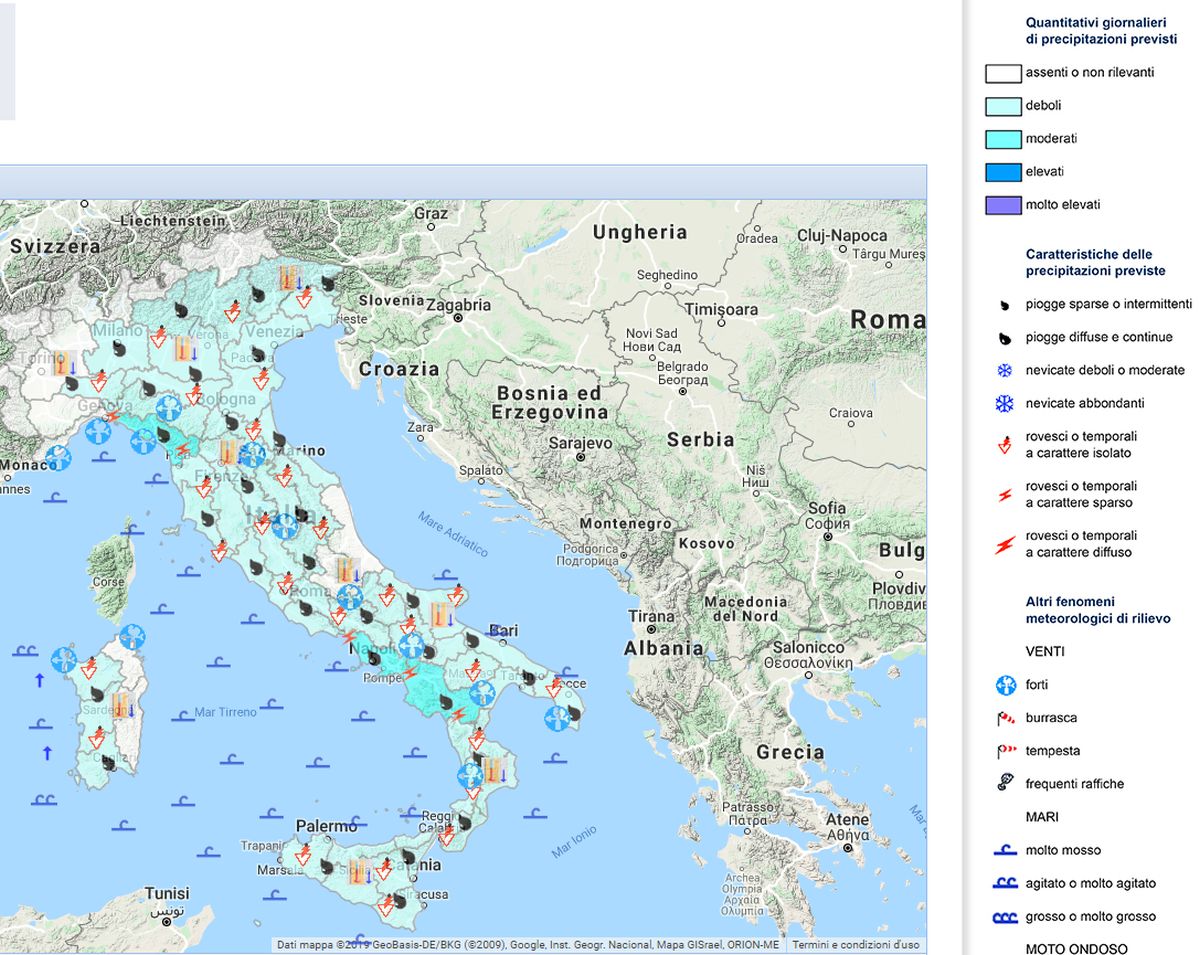1200x955 pixels.
Task: Click the 'burrasca' wind flag legend icon
Action: tap(1005, 718)
